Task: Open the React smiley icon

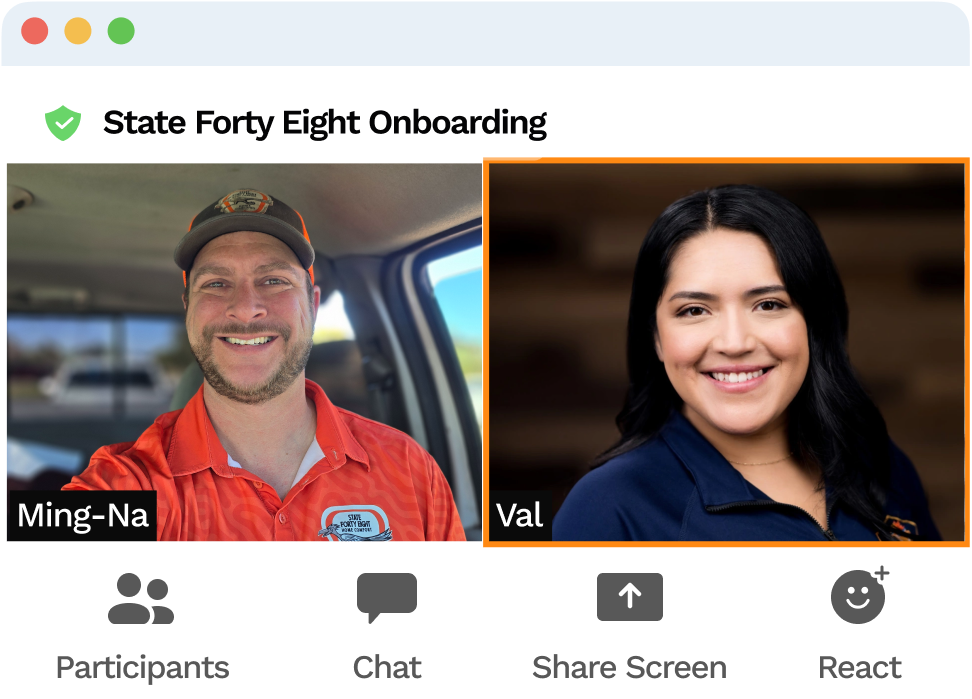Action: pyautogui.click(x=860, y=595)
